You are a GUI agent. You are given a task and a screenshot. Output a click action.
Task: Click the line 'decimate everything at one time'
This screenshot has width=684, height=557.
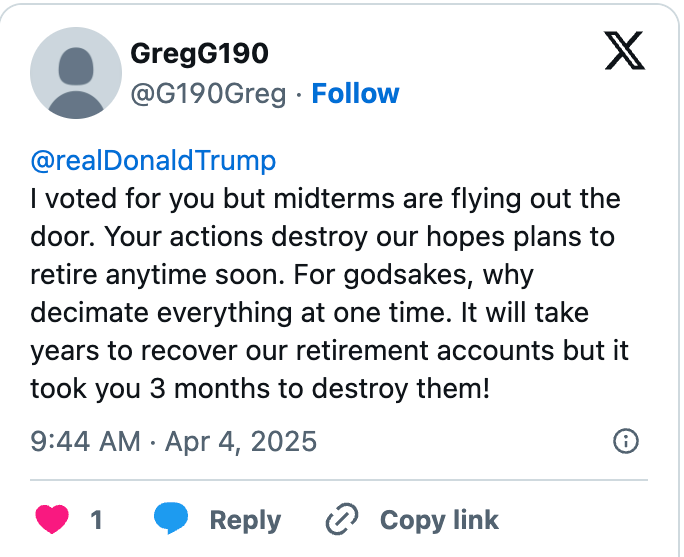click(x=239, y=313)
